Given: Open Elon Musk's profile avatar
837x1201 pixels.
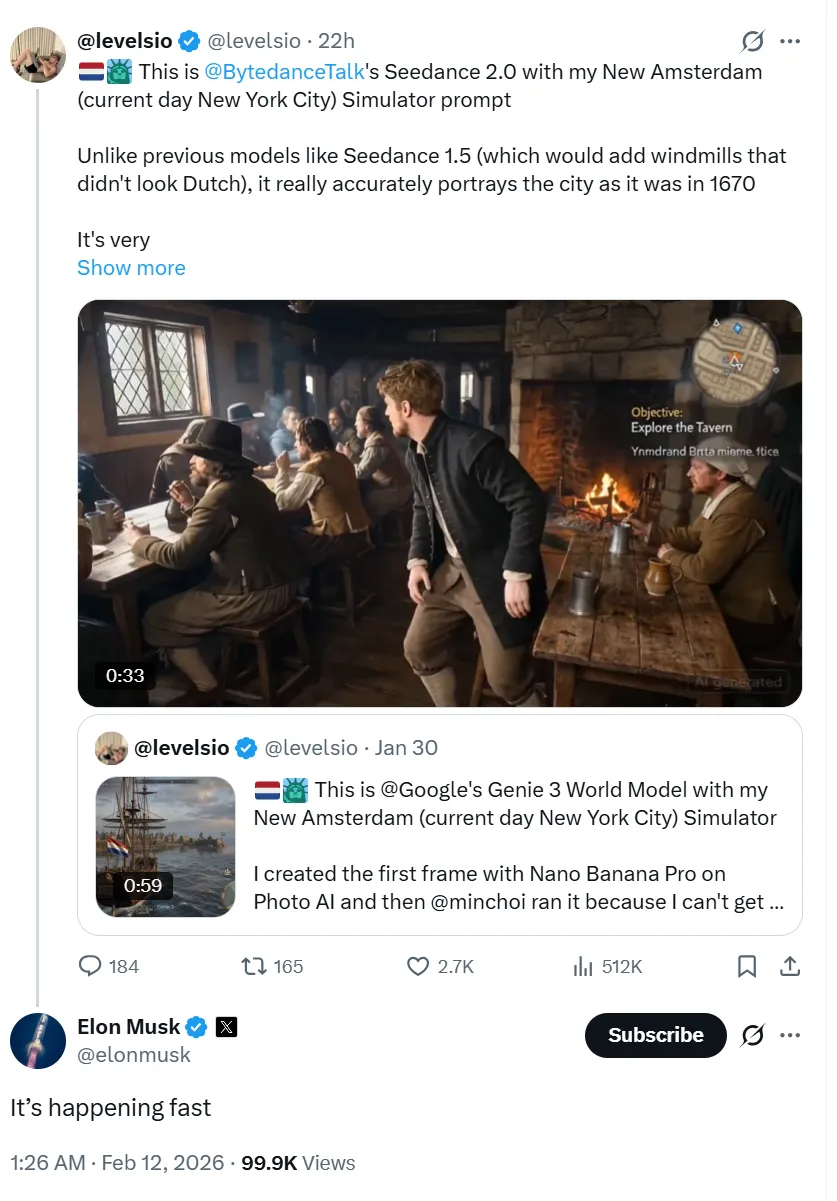Looking at the screenshot, I should (38, 1040).
